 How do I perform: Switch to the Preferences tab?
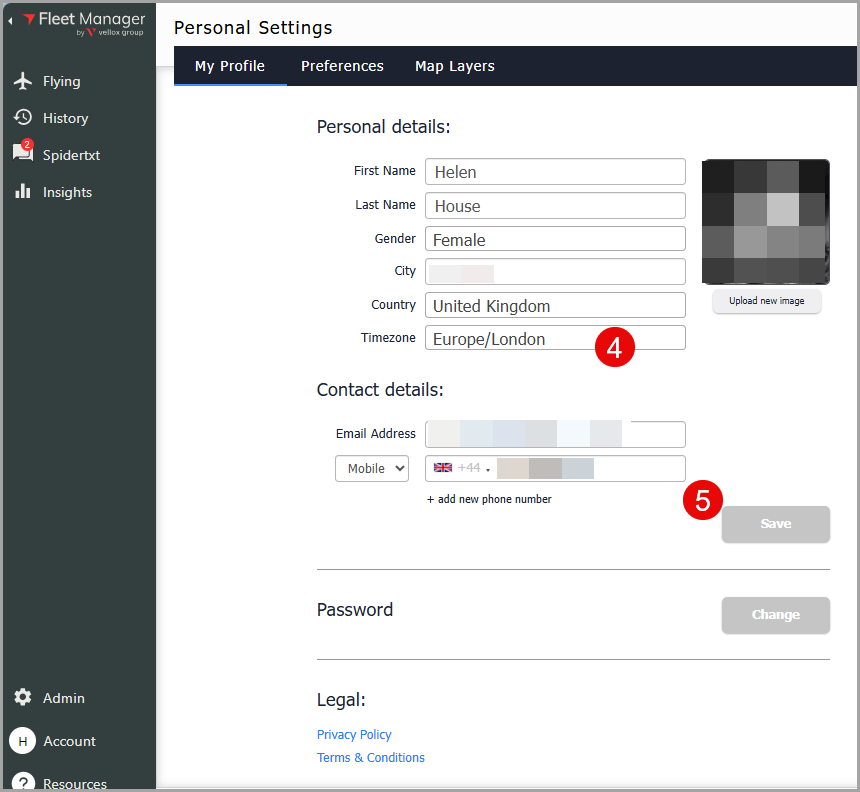click(342, 66)
